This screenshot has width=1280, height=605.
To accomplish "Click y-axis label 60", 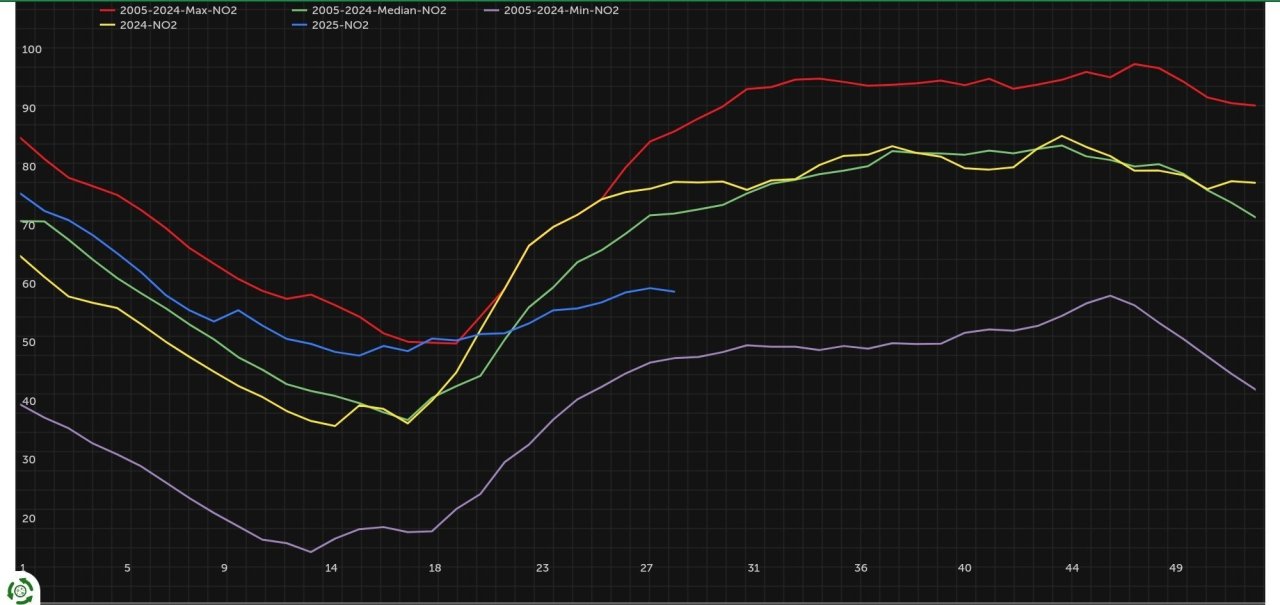I will click(x=28, y=284).
